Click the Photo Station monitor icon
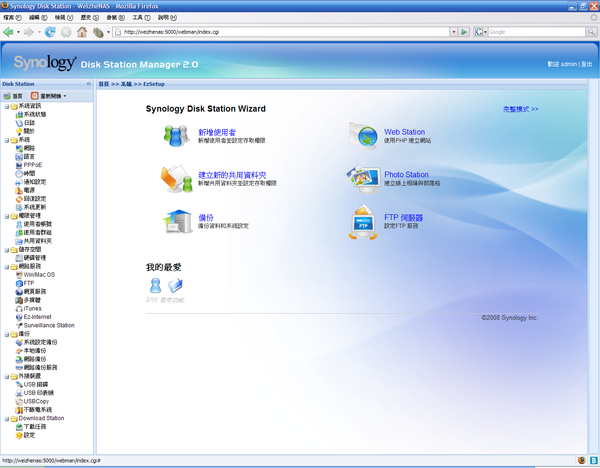 click(x=363, y=179)
